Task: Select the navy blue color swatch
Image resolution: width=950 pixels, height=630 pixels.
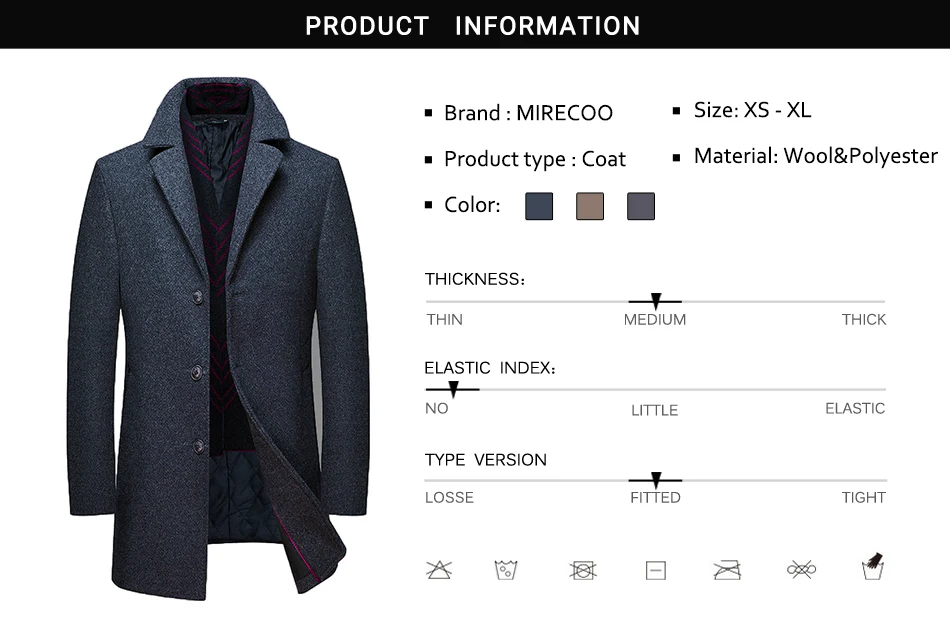Action: tap(539, 206)
